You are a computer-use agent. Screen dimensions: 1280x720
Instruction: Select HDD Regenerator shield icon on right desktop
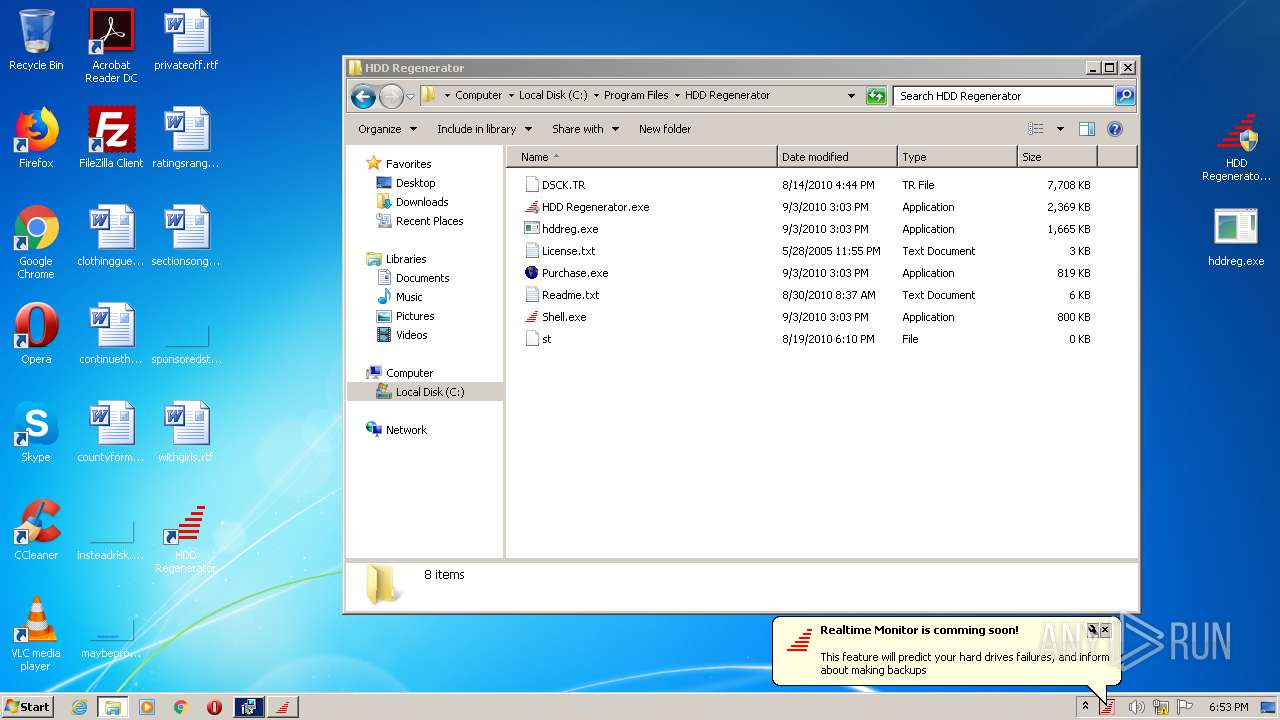pyautogui.click(x=1237, y=148)
